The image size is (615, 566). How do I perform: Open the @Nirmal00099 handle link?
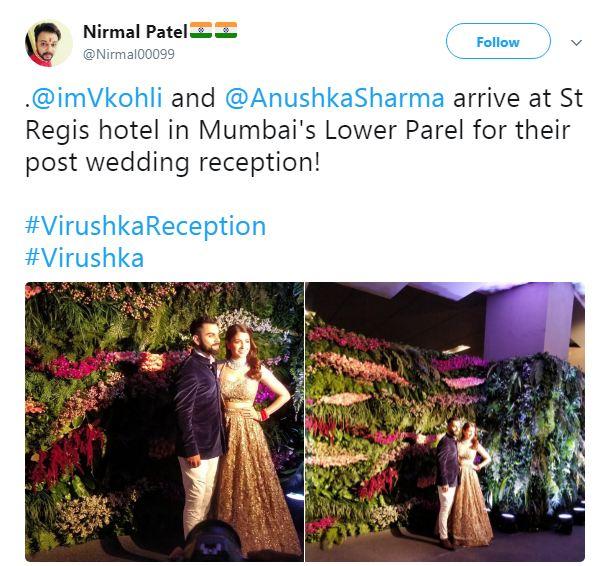129,54
